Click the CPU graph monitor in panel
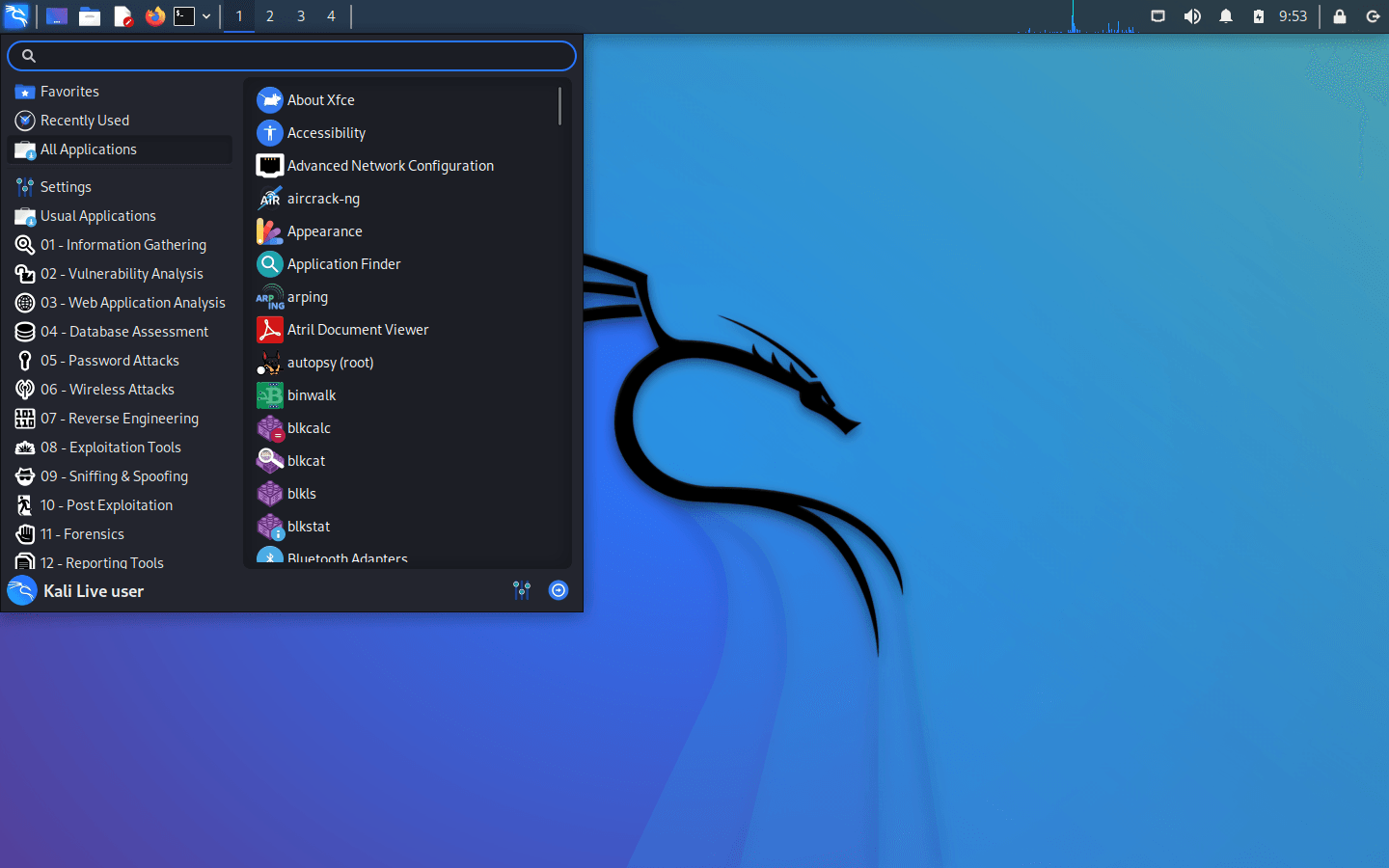Viewport: 1389px width, 868px height. (1077, 16)
